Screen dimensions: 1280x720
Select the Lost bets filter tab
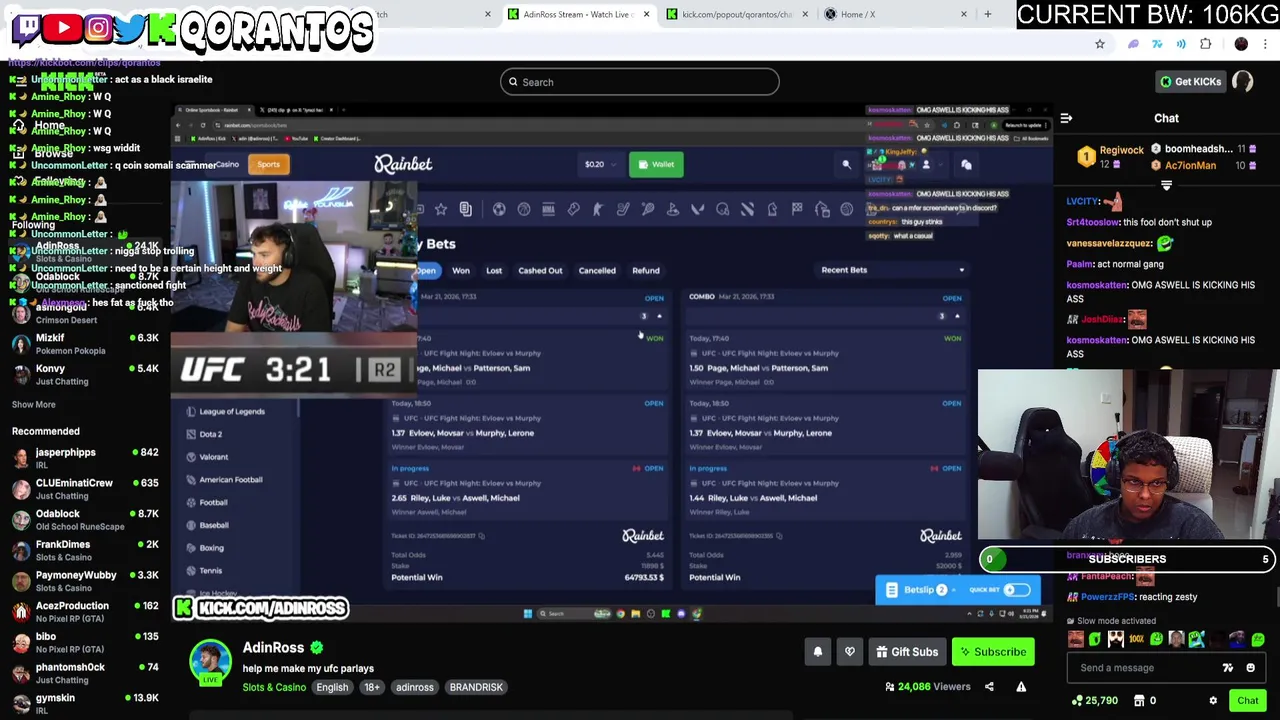tap(494, 271)
